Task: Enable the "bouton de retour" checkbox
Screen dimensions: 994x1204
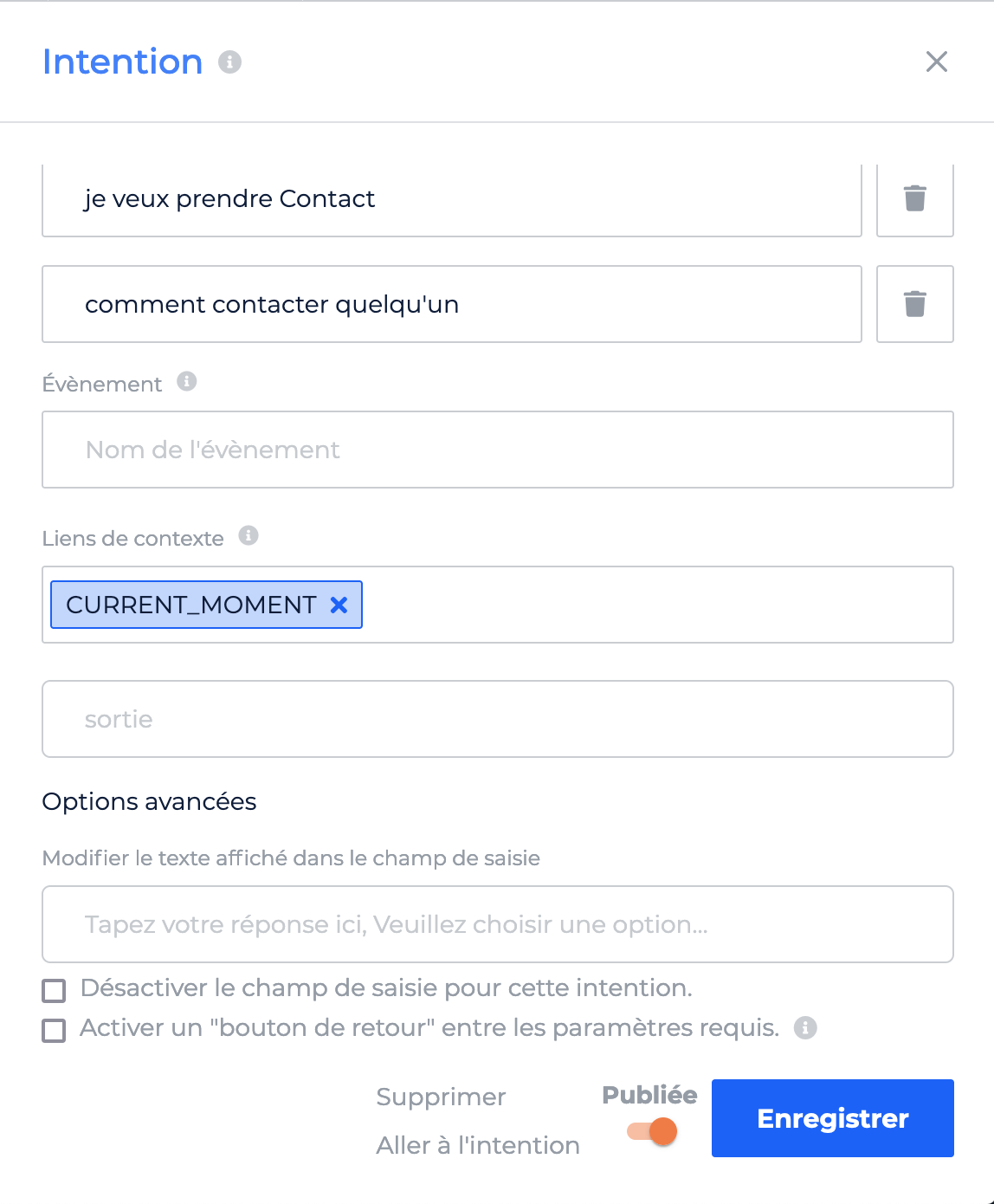Action: click(x=54, y=1030)
